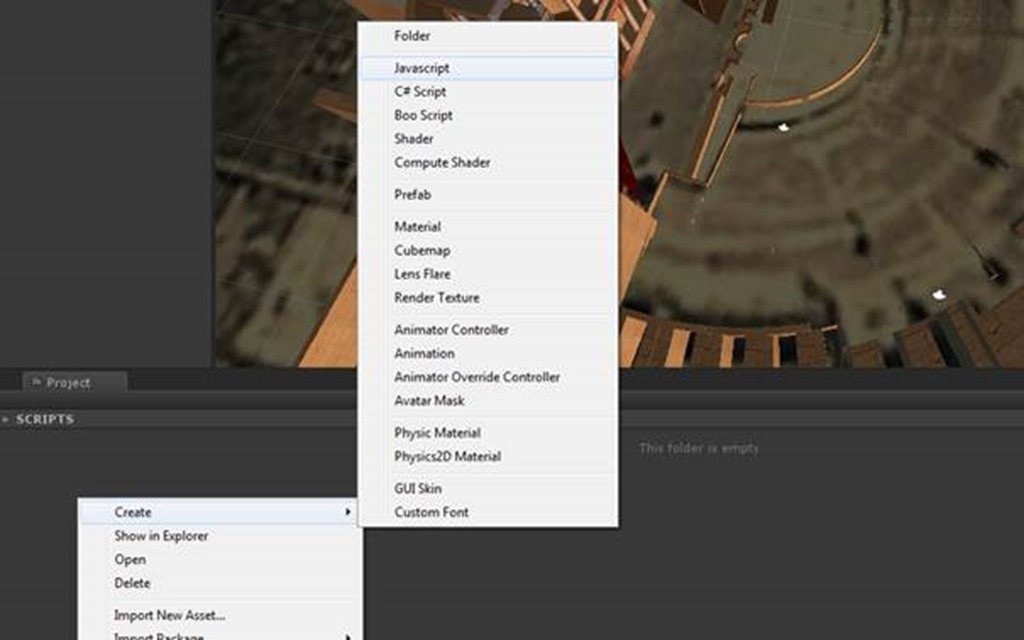This screenshot has height=640, width=1024.
Task: Create a new Prefab
Action: [x=412, y=195]
